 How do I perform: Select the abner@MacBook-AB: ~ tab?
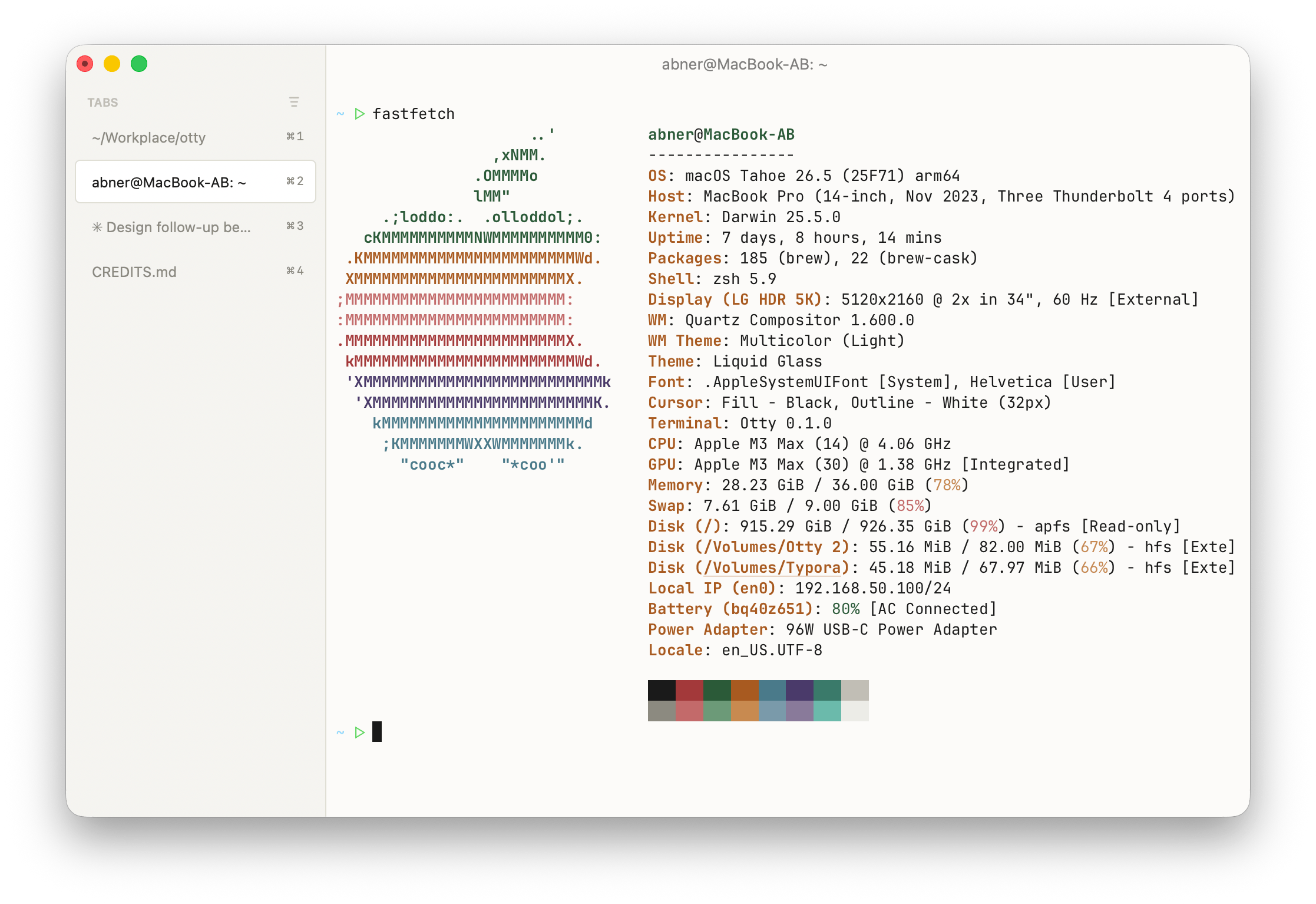coord(196,182)
